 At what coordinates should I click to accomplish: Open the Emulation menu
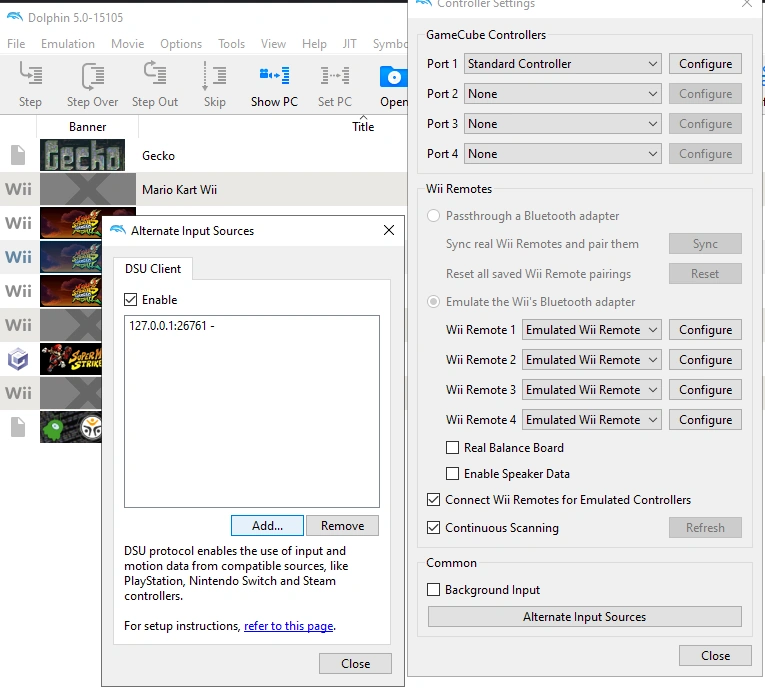(x=68, y=43)
